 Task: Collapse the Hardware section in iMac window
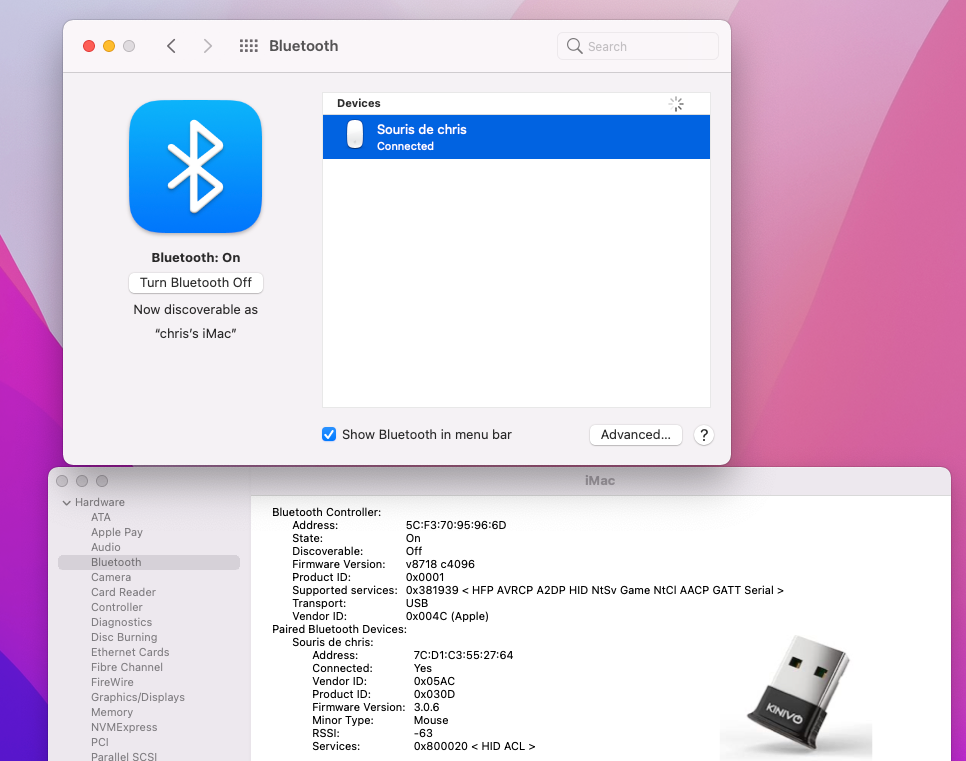click(67, 503)
